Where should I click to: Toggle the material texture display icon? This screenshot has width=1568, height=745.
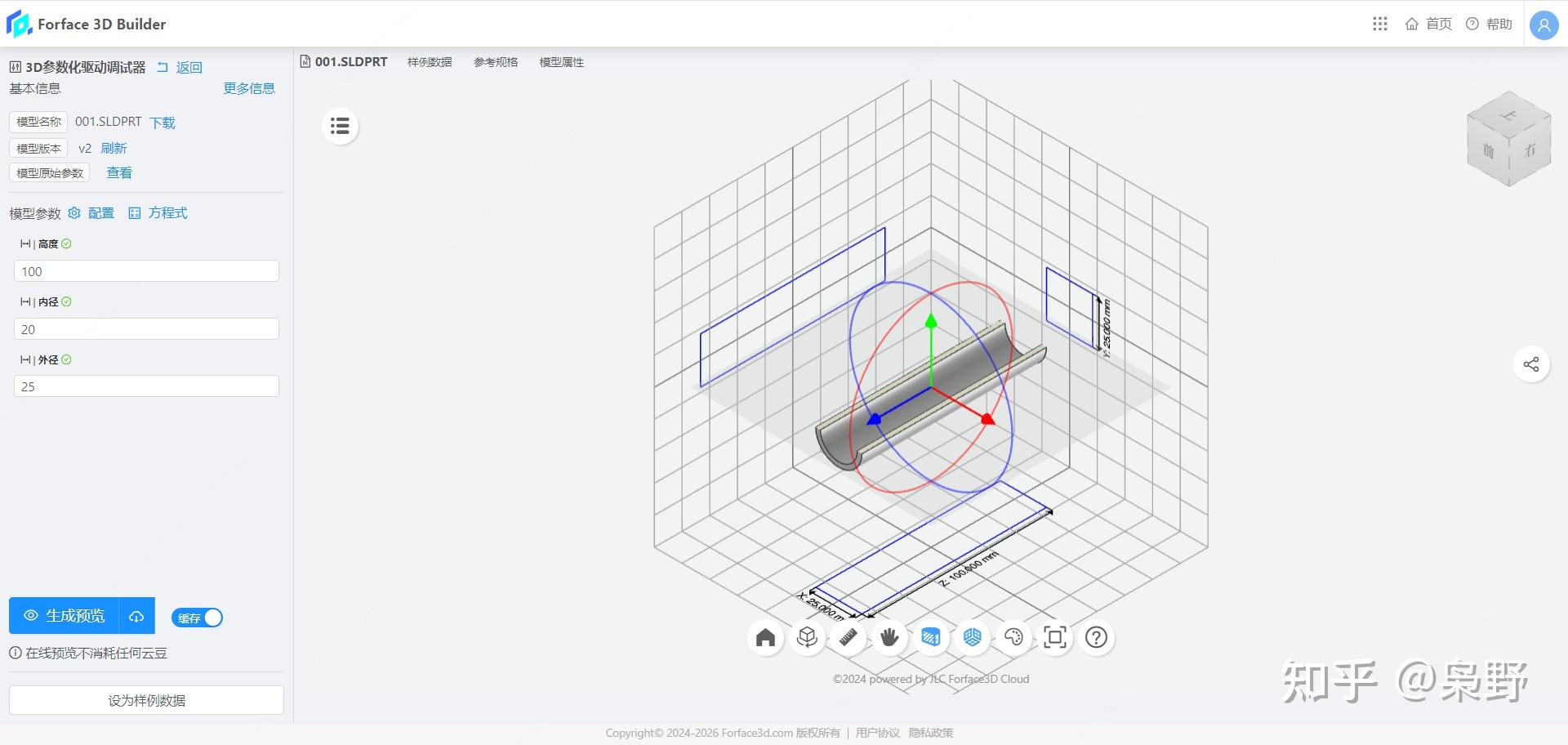930,638
